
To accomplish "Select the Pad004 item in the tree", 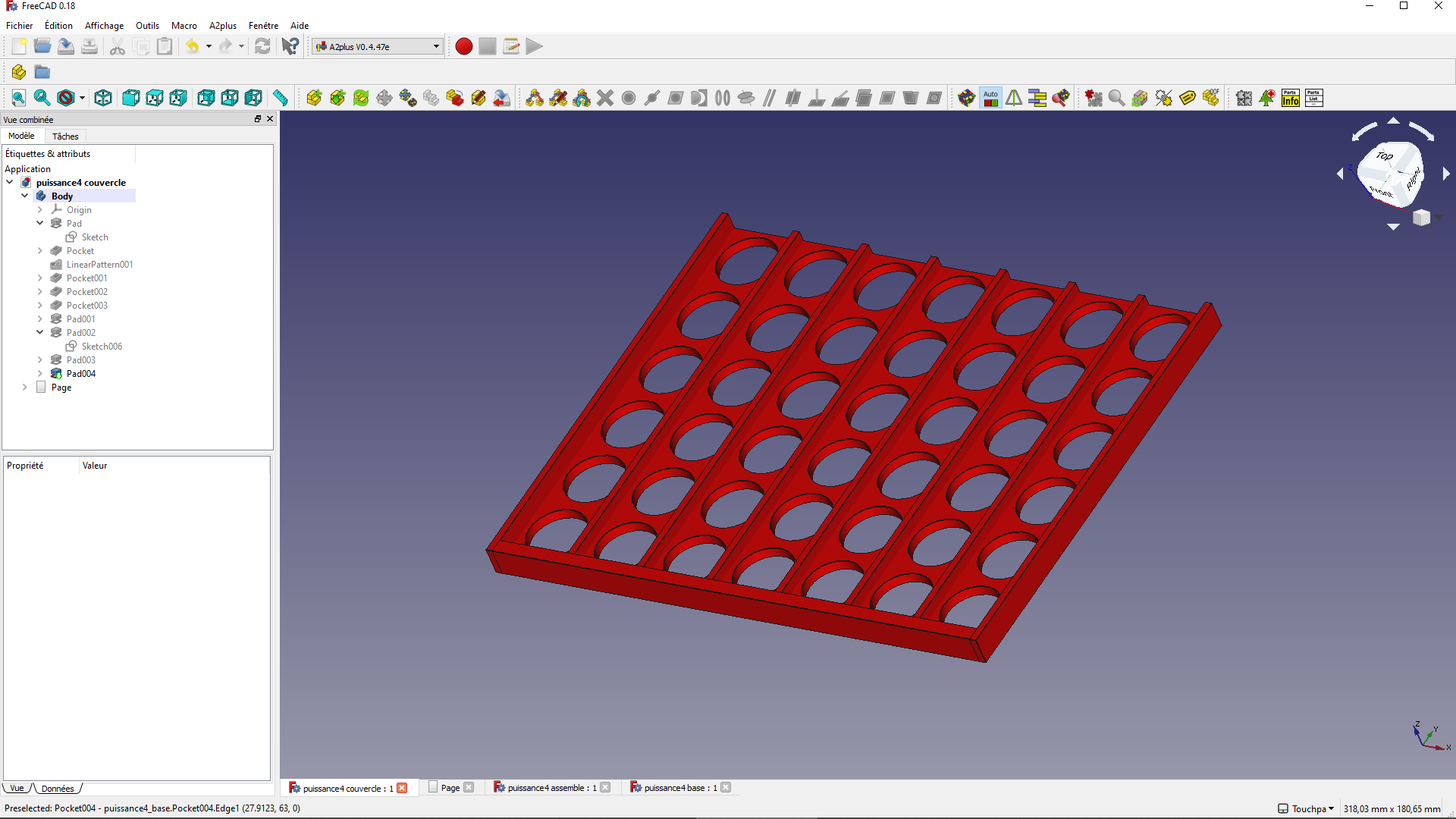I will pos(80,374).
